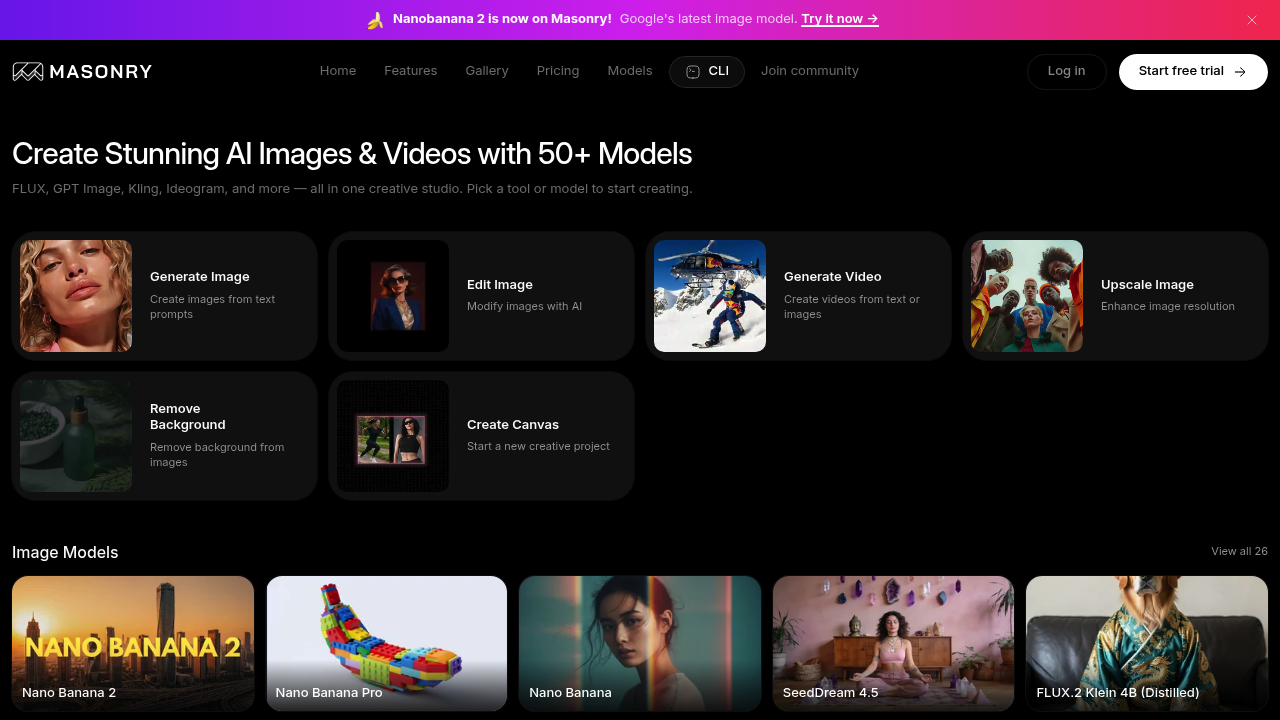Open the Try it now link
Viewport: 1280px width, 720px height.
(839, 18)
